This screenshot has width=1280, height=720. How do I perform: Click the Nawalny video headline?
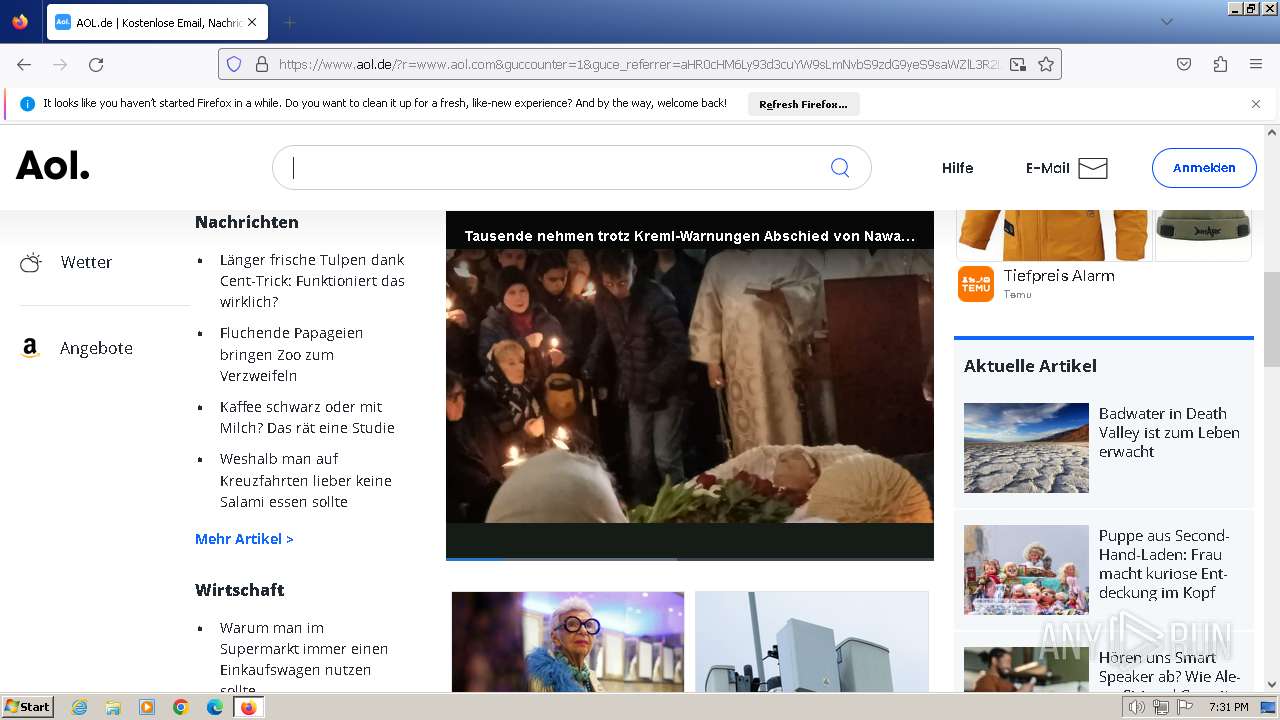(x=689, y=236)
